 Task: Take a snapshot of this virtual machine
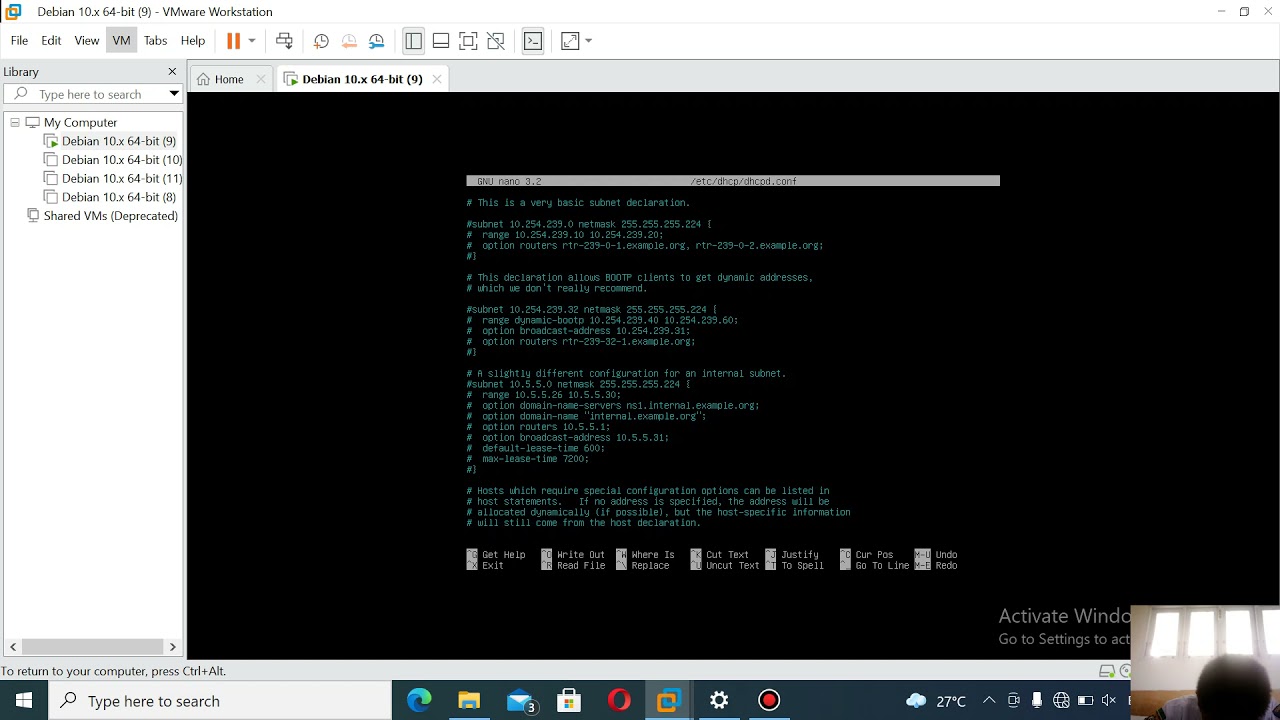[x=321, y=41]
